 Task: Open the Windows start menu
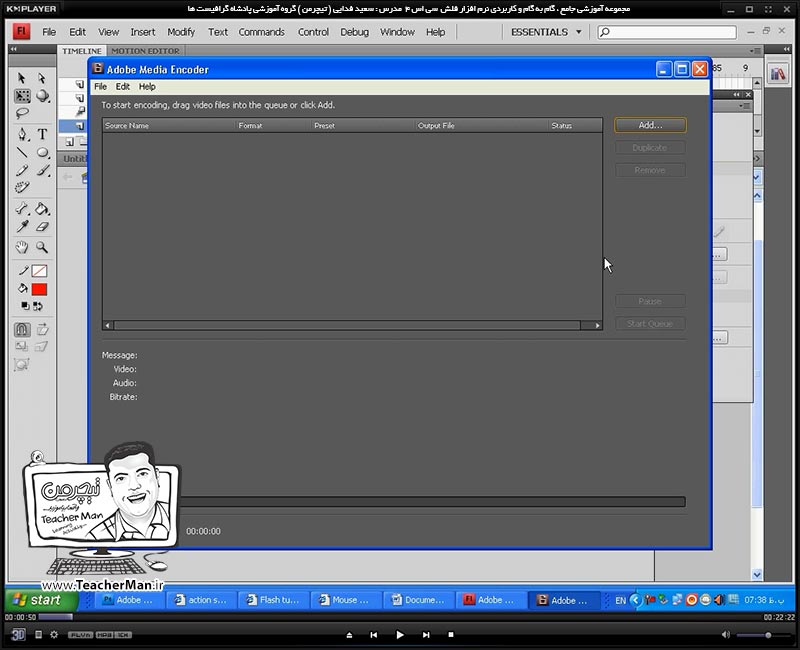pos(41,600)
